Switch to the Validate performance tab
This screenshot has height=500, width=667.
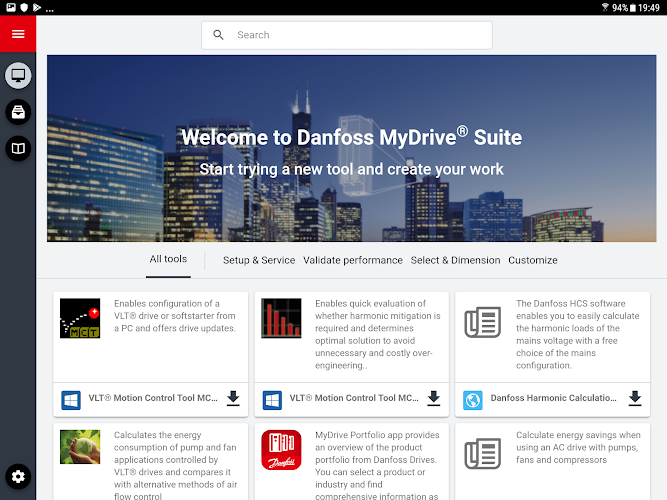(x=353, y=260)
